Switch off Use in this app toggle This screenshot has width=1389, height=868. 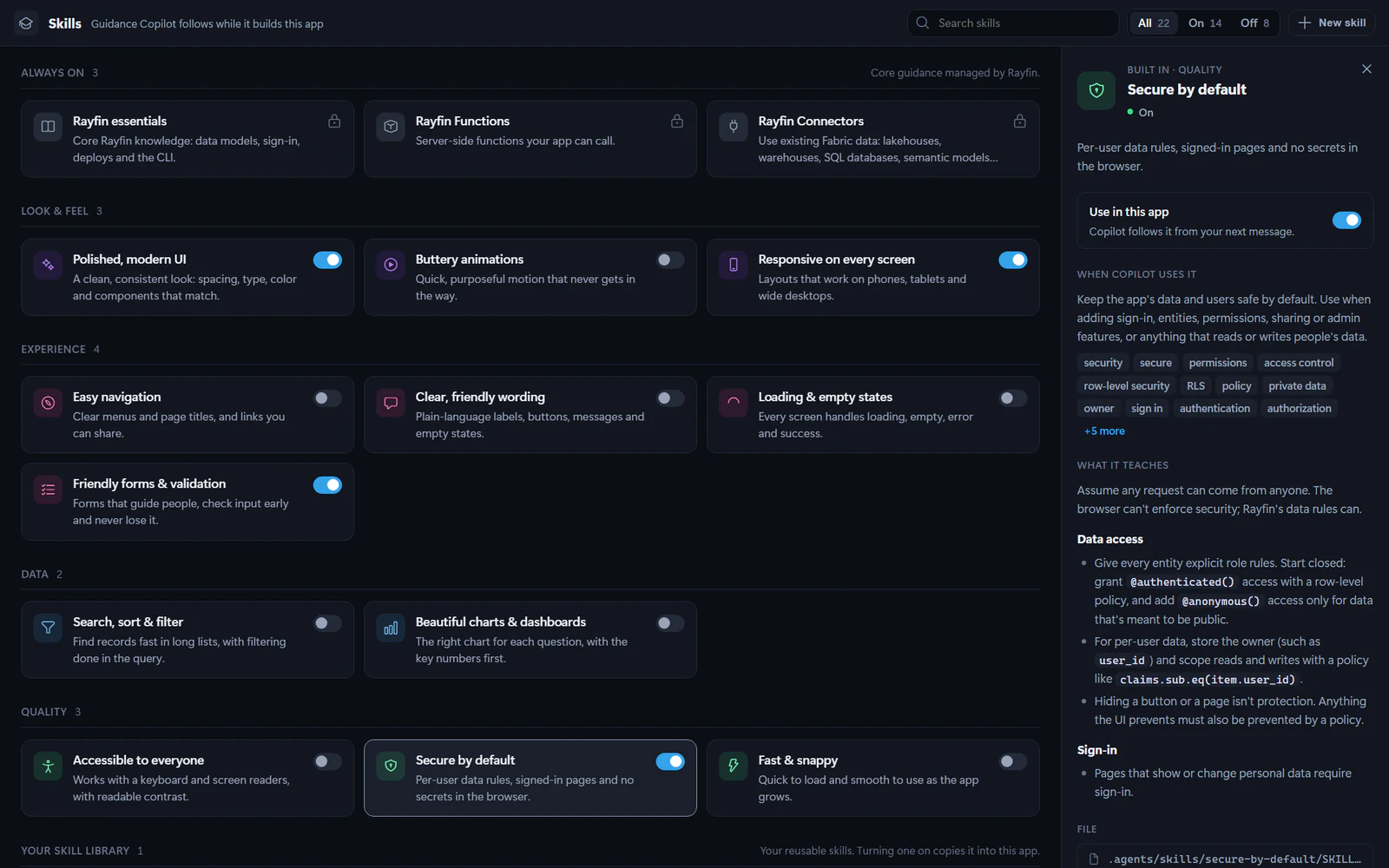(x=1346, y=220)
